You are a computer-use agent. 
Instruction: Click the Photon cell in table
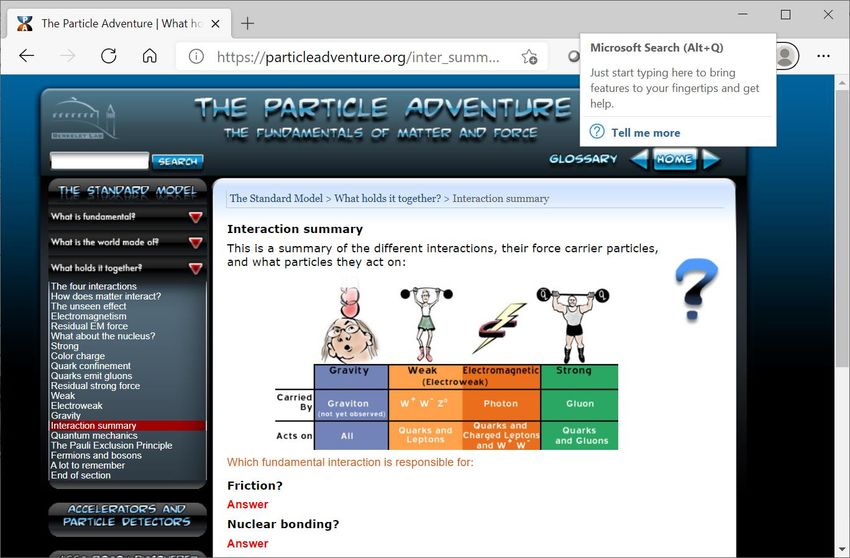(501, 405)
